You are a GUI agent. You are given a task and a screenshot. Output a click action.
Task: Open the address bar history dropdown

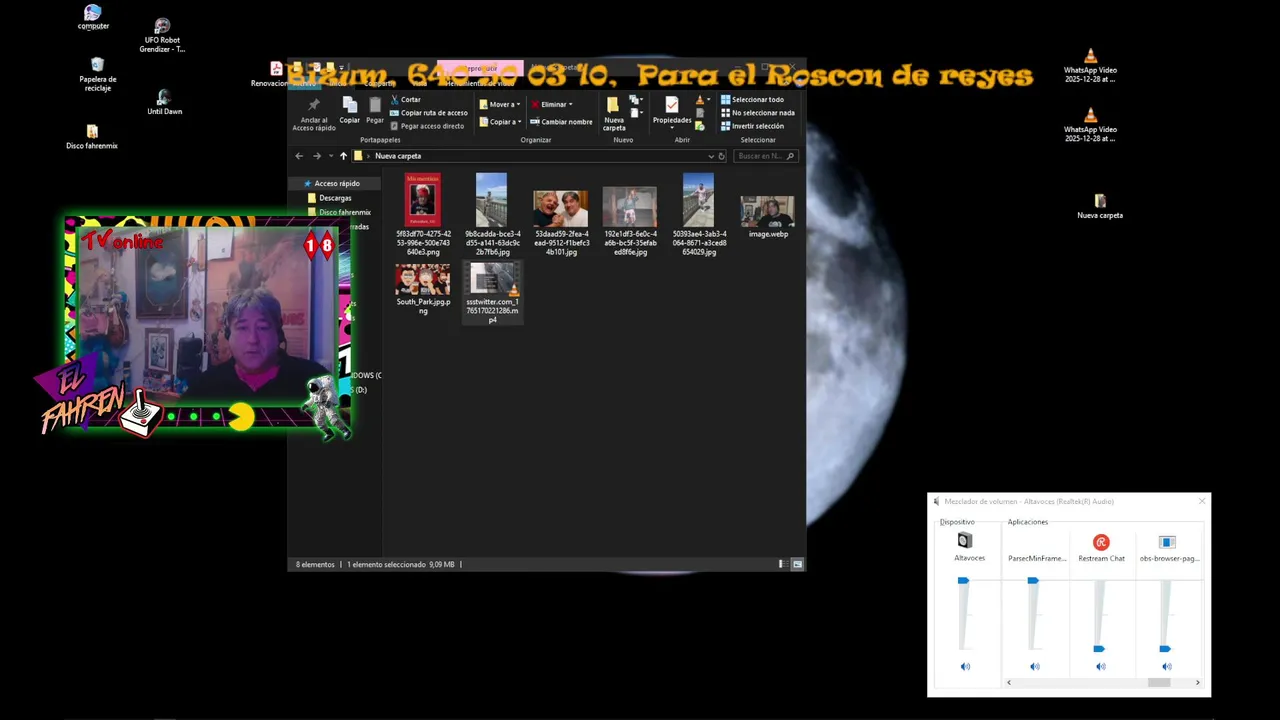(711, 156)
